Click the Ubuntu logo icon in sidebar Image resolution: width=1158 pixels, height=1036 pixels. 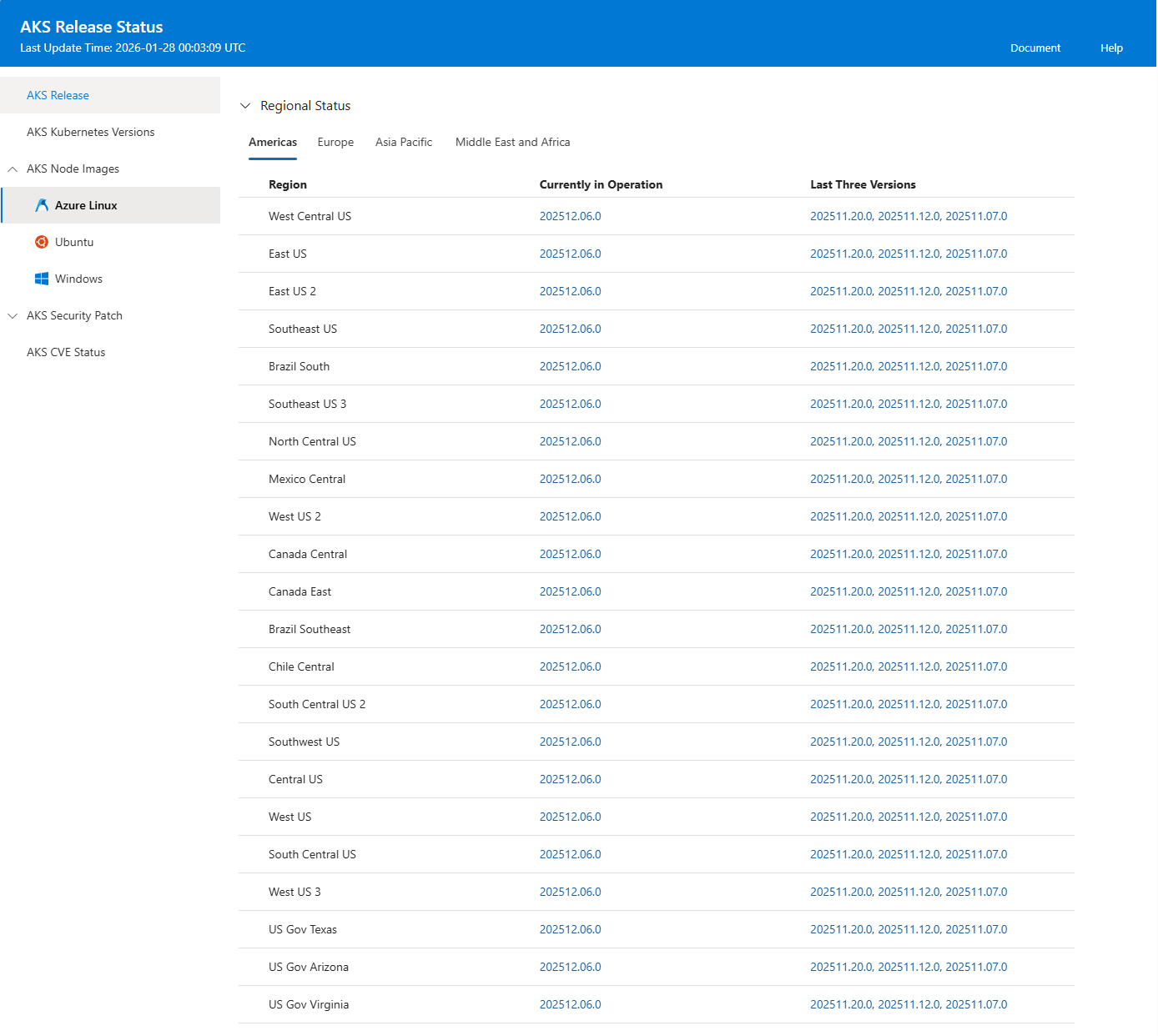coord(42,242)
